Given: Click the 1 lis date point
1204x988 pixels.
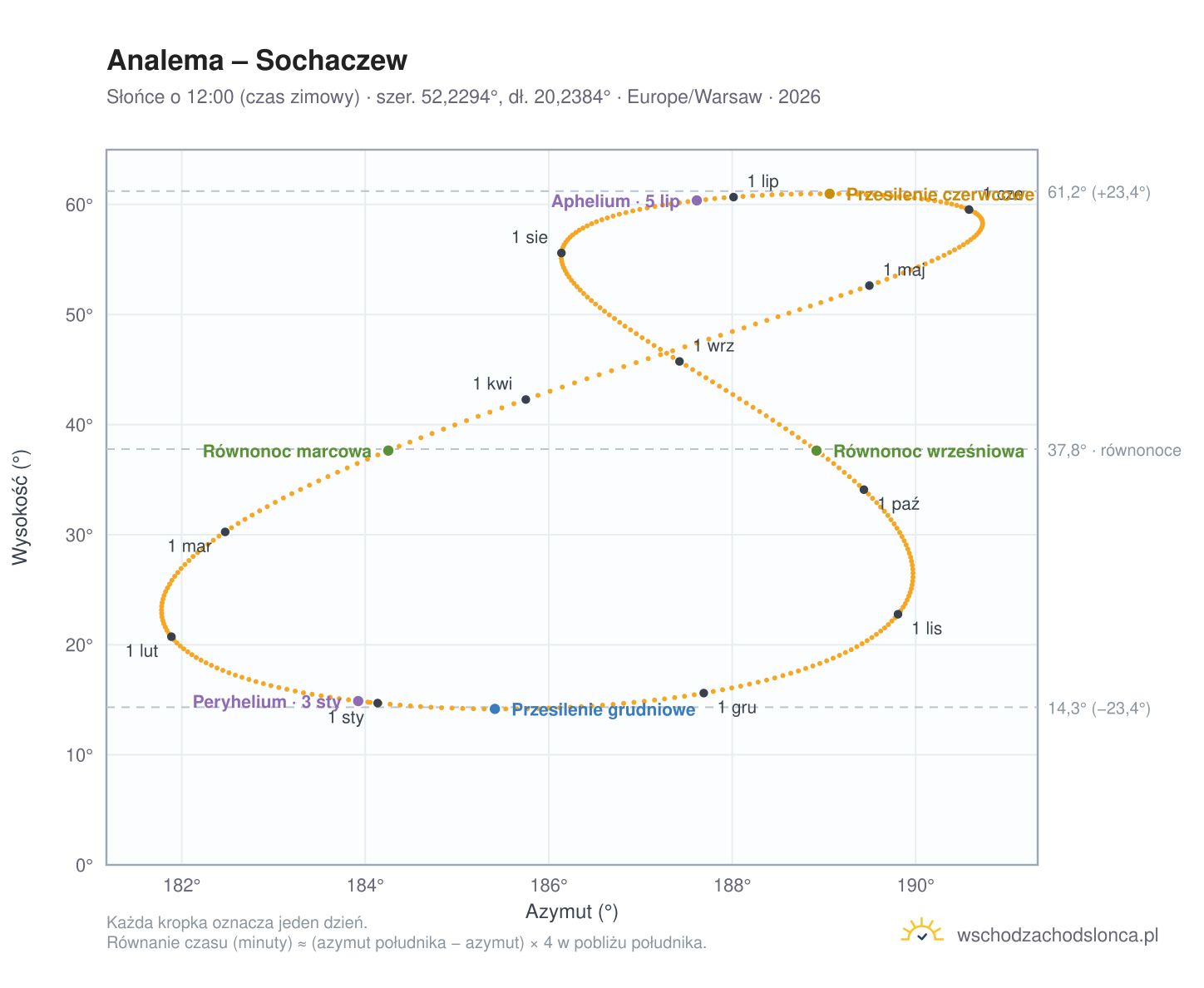Looking at the screenshot, I should coord(898,614).
